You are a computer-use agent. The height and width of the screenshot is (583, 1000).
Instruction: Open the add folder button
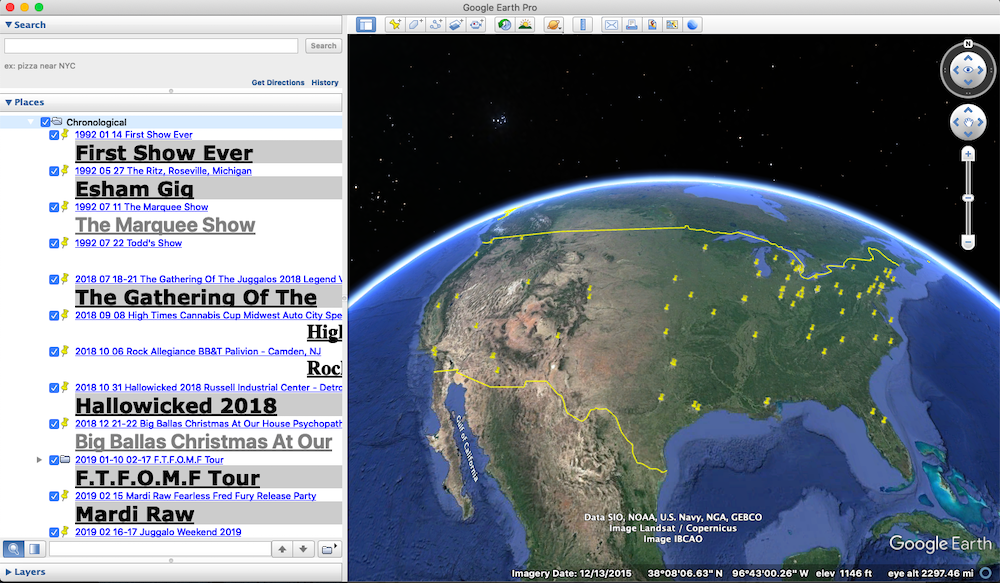click(x=328, y=549)
